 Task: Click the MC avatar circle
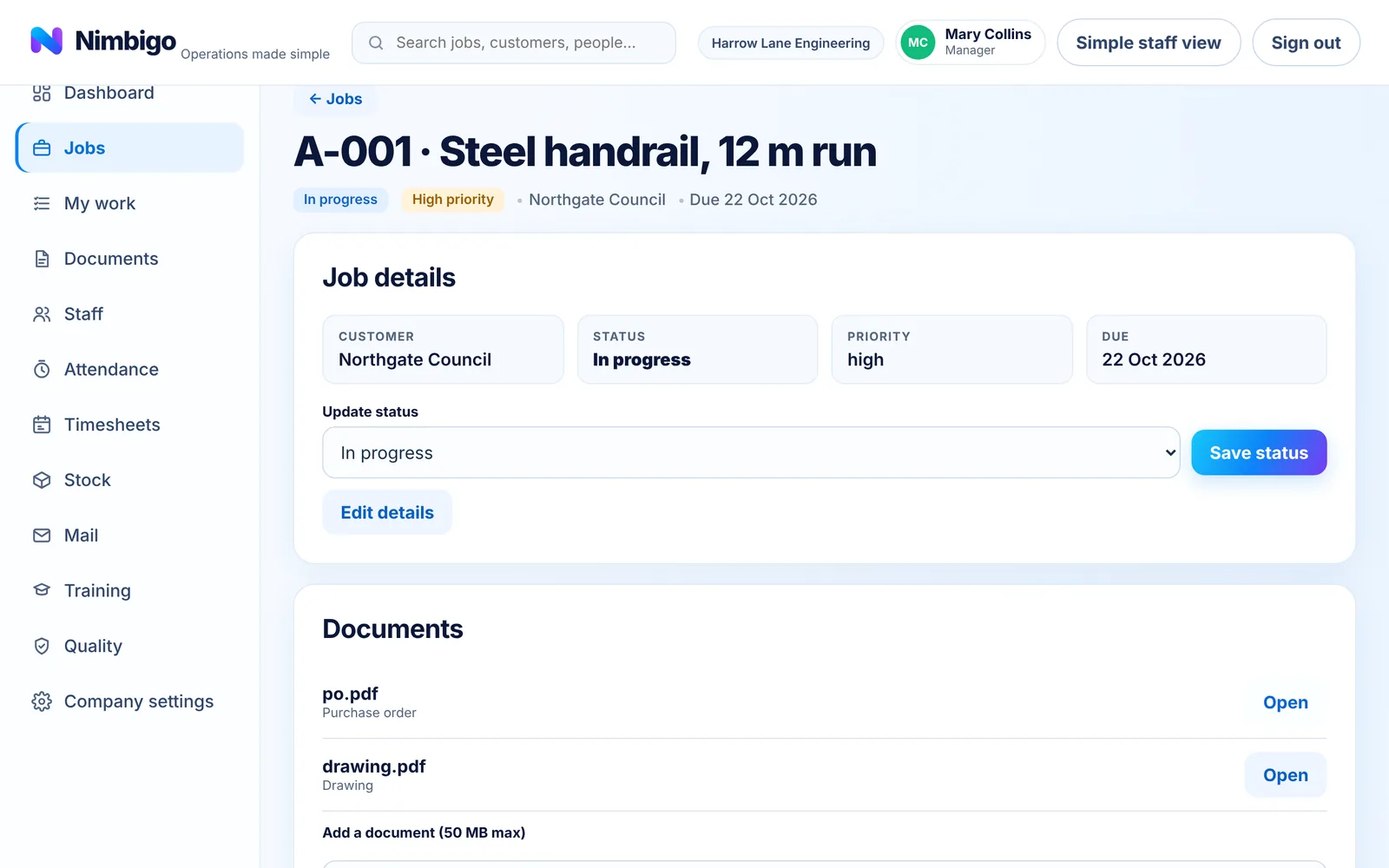click(918, 43)
